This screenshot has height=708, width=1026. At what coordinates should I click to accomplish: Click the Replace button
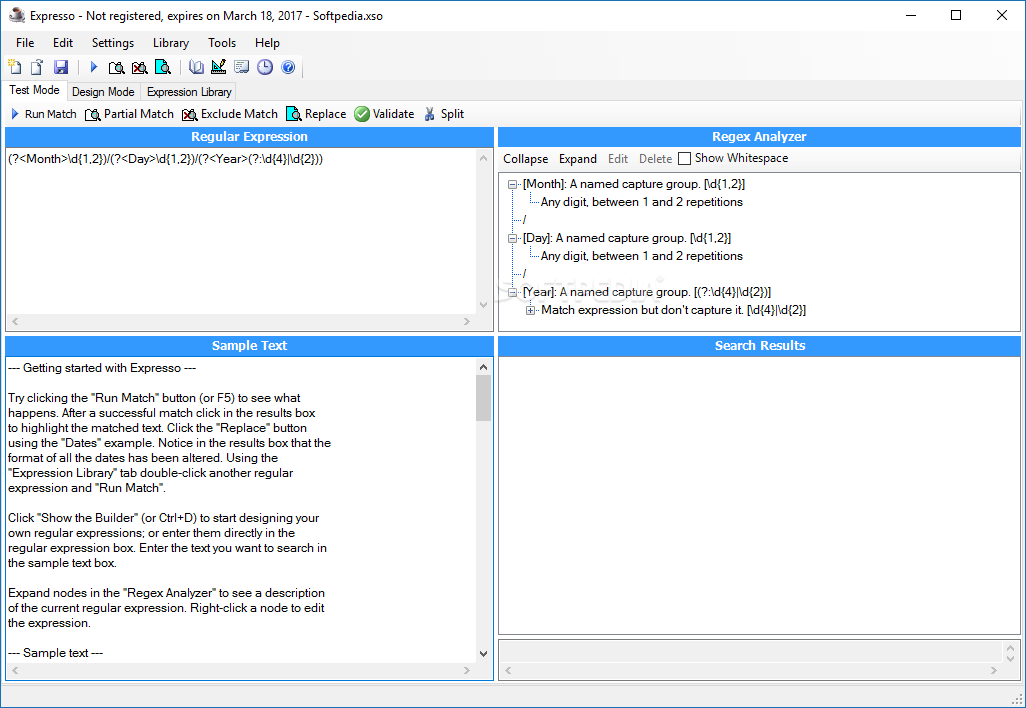click(x=316, y=114)
